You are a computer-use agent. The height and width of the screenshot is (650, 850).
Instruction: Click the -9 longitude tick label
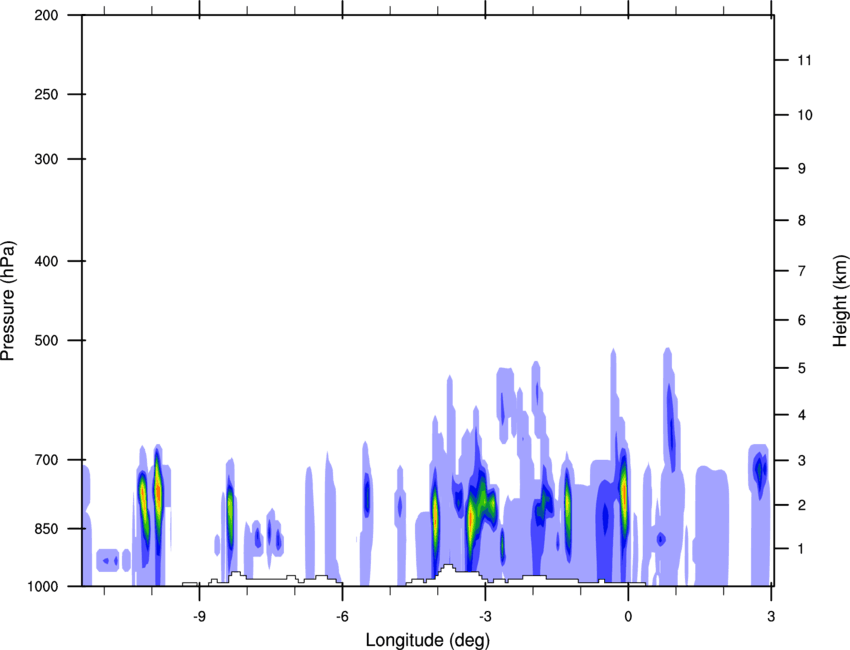click(199, 617)
